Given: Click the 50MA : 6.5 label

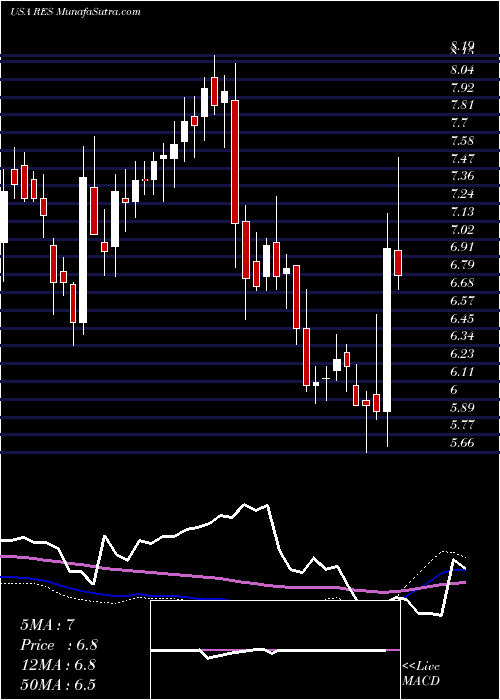Looking at the screenshot, I should click(x=58, y=685).
